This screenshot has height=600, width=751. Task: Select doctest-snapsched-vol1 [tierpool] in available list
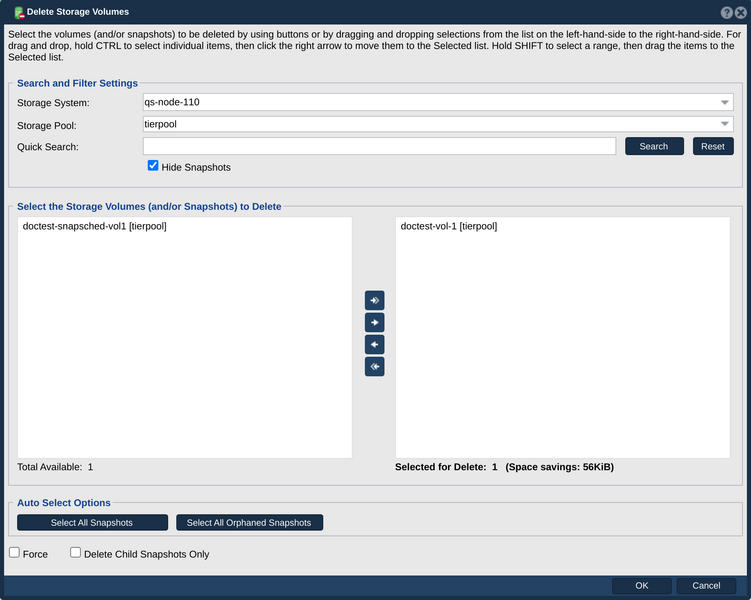94,226
